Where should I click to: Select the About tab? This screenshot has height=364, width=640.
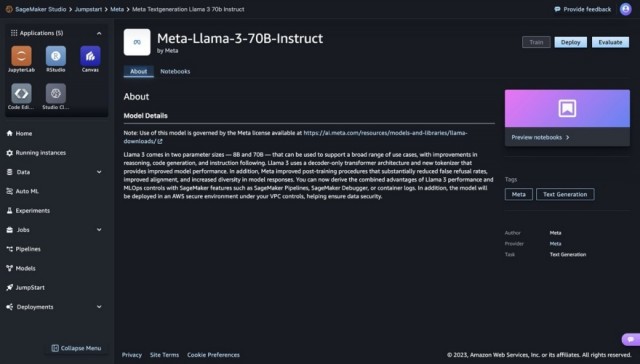click(x=138, y=71)
